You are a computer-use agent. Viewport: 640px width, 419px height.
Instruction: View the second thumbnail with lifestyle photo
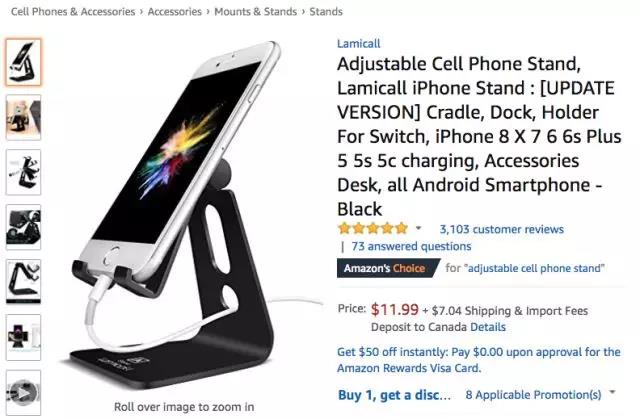(x=23, y=117)
